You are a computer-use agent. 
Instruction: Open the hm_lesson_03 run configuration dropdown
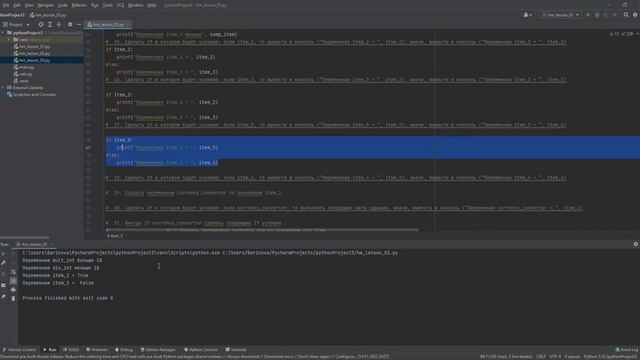[560, 15]
